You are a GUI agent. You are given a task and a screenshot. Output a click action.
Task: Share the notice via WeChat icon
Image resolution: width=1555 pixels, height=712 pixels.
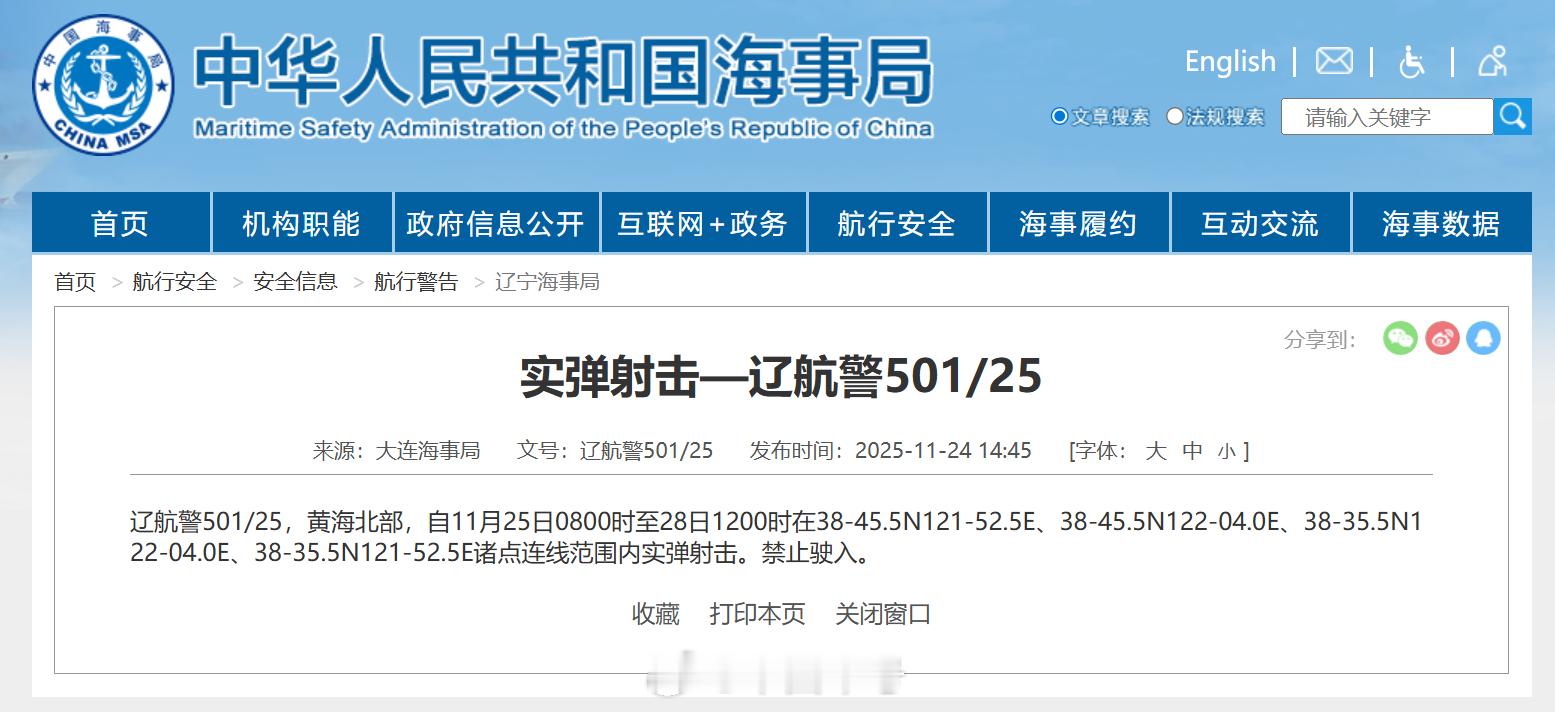1399,338
